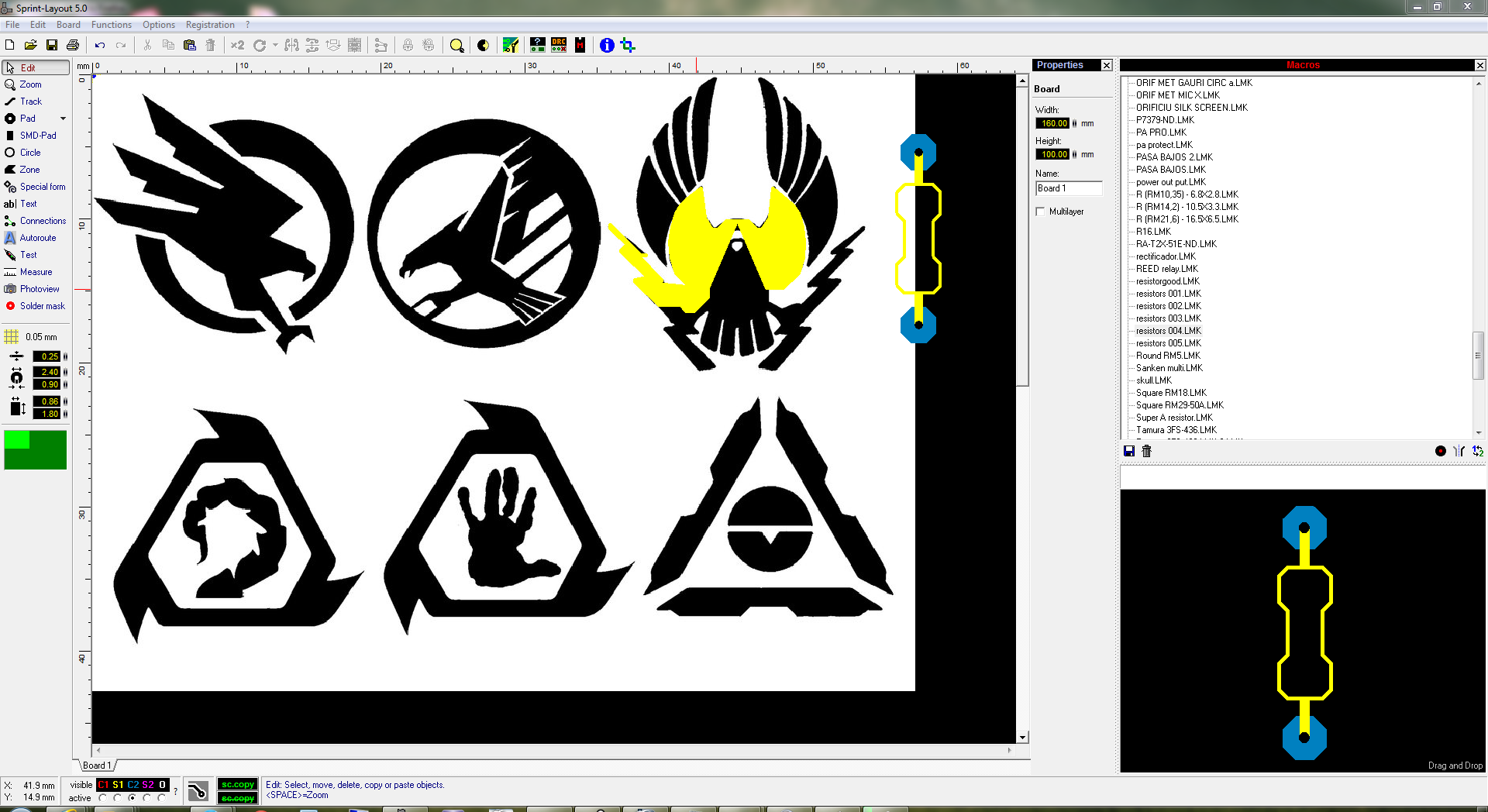Screen dimensions: 1488x812
Task: Set O as the active layer
Action: click(x=161, y=798)
